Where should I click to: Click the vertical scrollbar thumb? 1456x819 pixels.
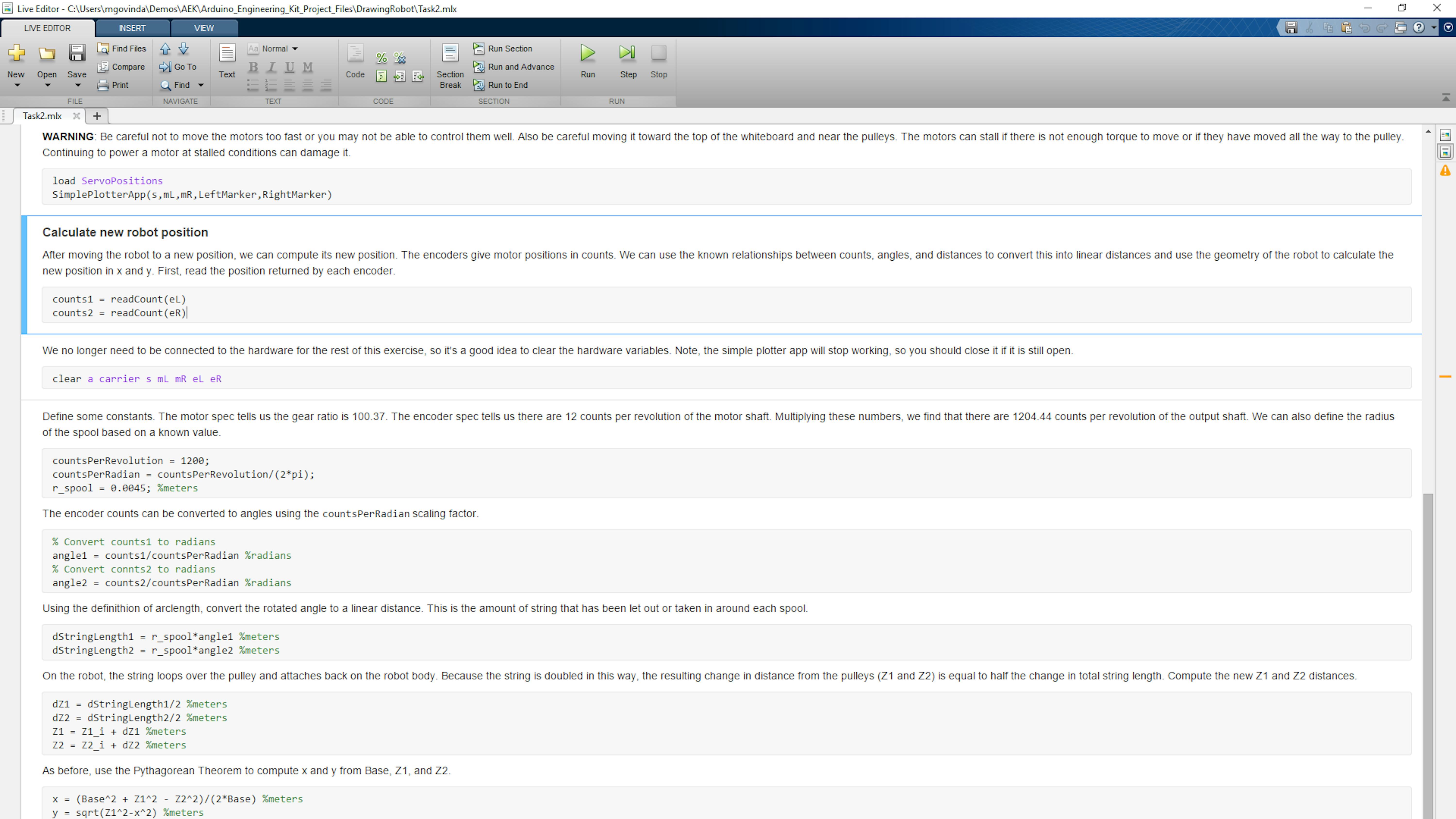pos(1428,656)
